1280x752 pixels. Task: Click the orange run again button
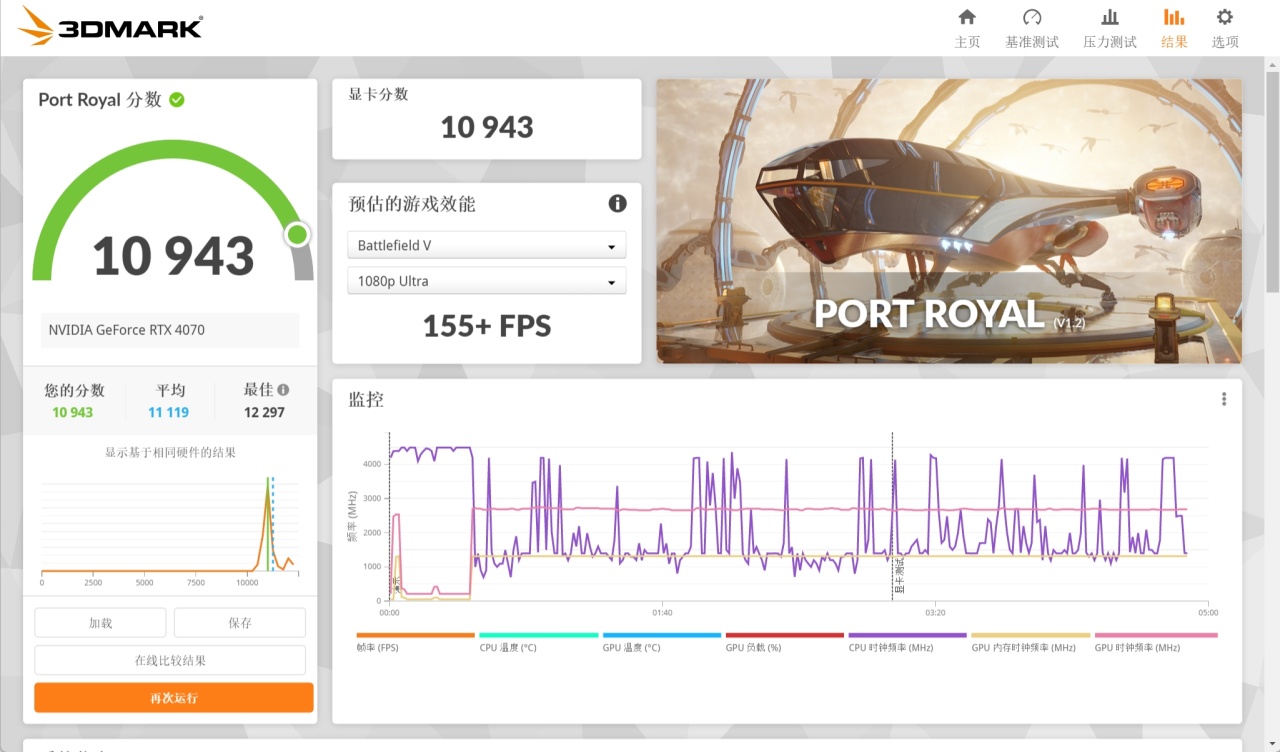pyautogui.click(x=174, y=698)
